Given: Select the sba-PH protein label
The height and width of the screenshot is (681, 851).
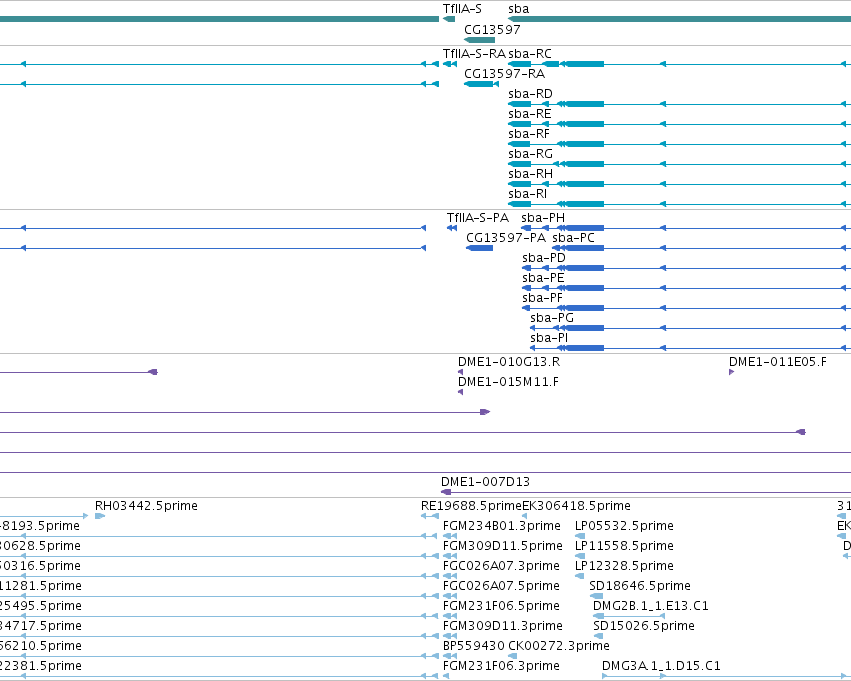Looking at the screenshot, I should [x=543, y=218].
